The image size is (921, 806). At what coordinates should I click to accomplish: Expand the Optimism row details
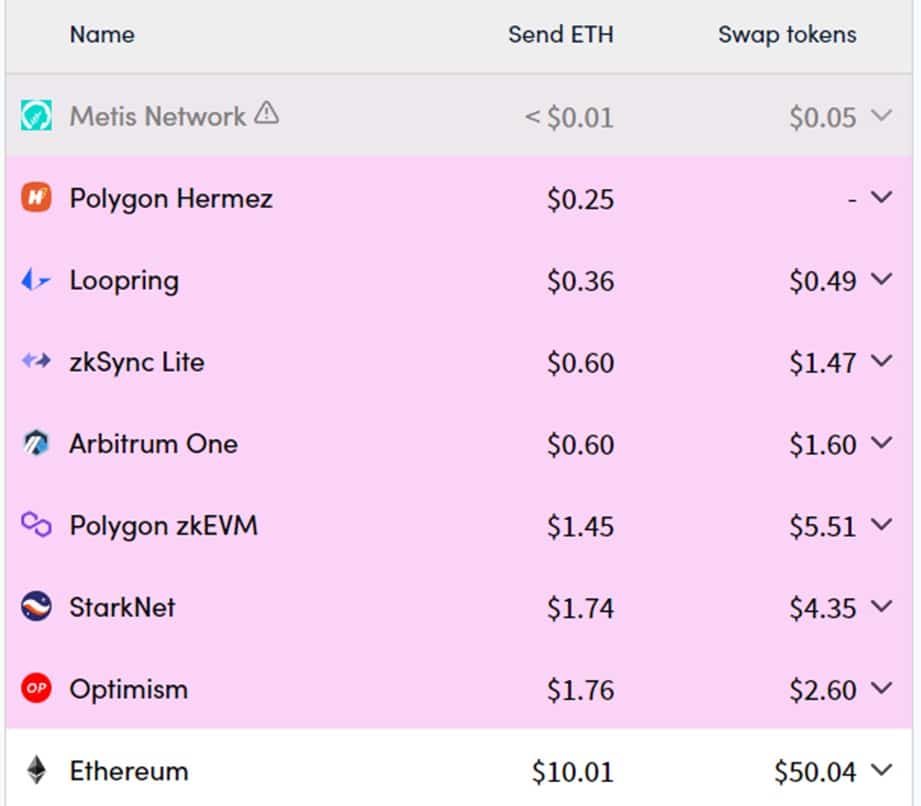click(x=882, y=687)
